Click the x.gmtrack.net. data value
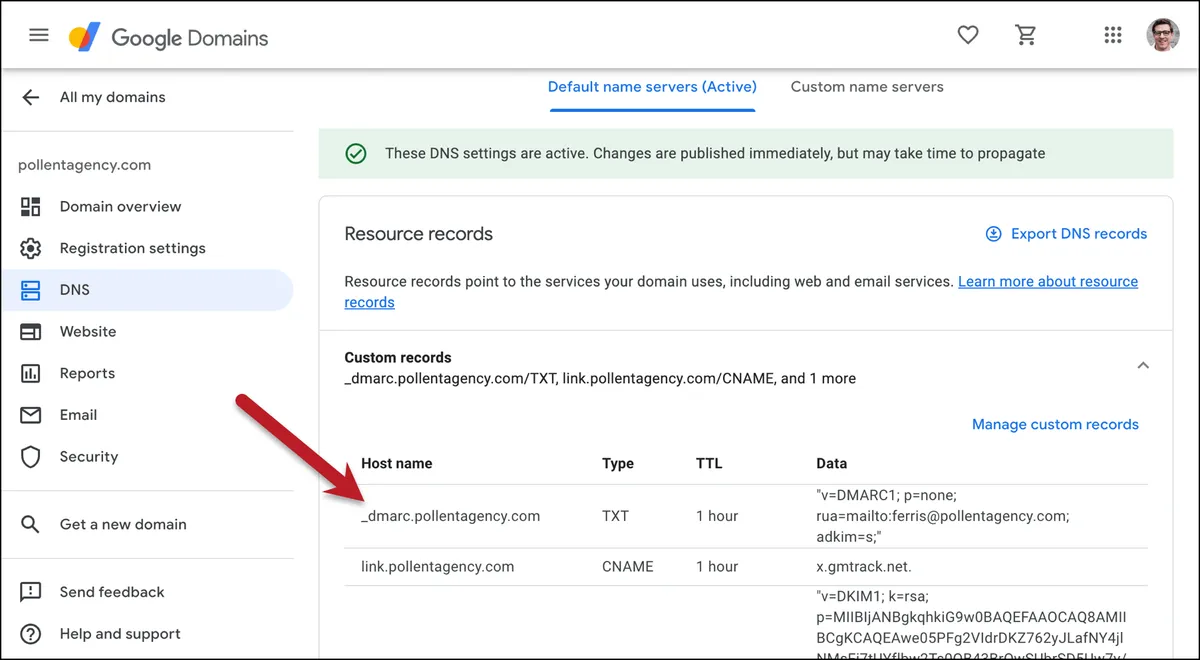Screen dimensions: 1200x660 pyautogui.click(x=864, y=566)
